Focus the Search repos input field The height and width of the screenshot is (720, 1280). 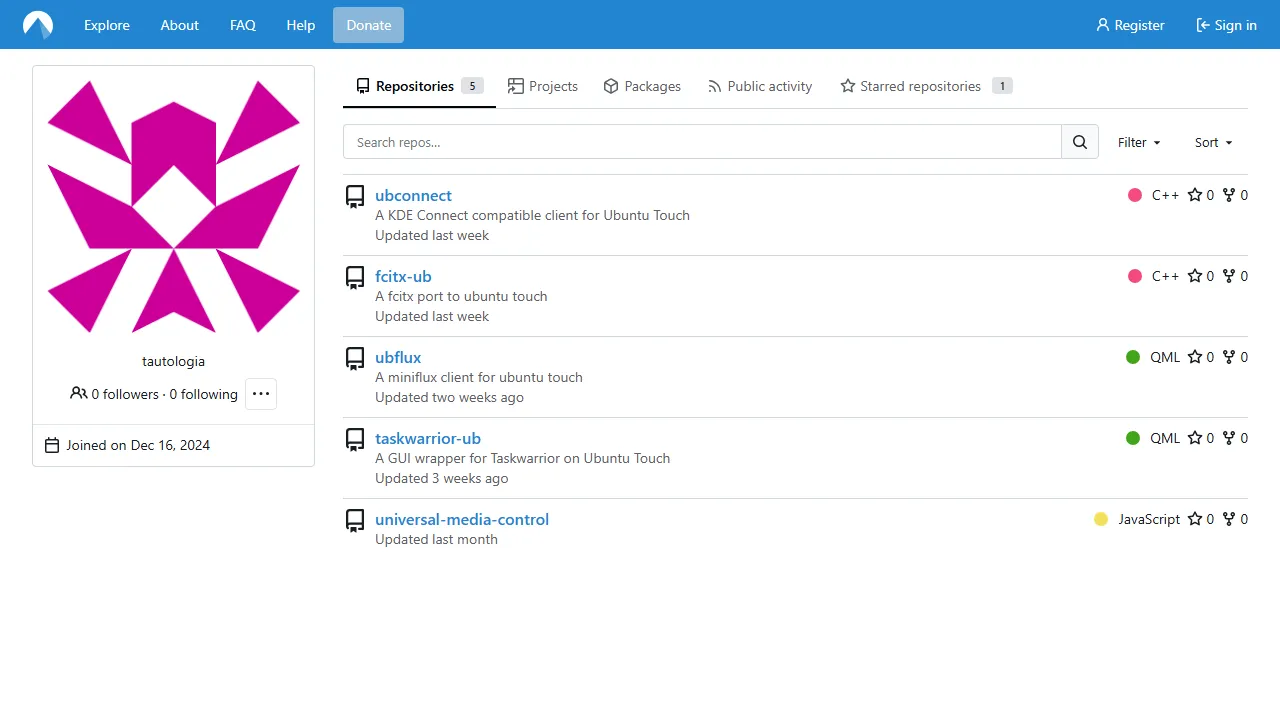[x=702, y=142]
